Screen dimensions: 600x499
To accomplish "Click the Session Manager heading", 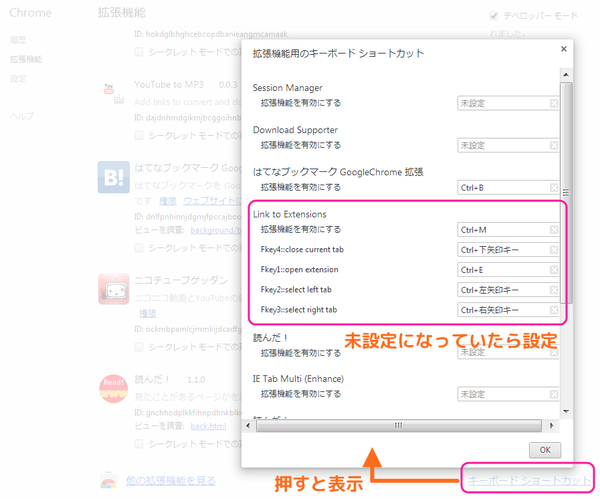I will [x=287, y=88].
